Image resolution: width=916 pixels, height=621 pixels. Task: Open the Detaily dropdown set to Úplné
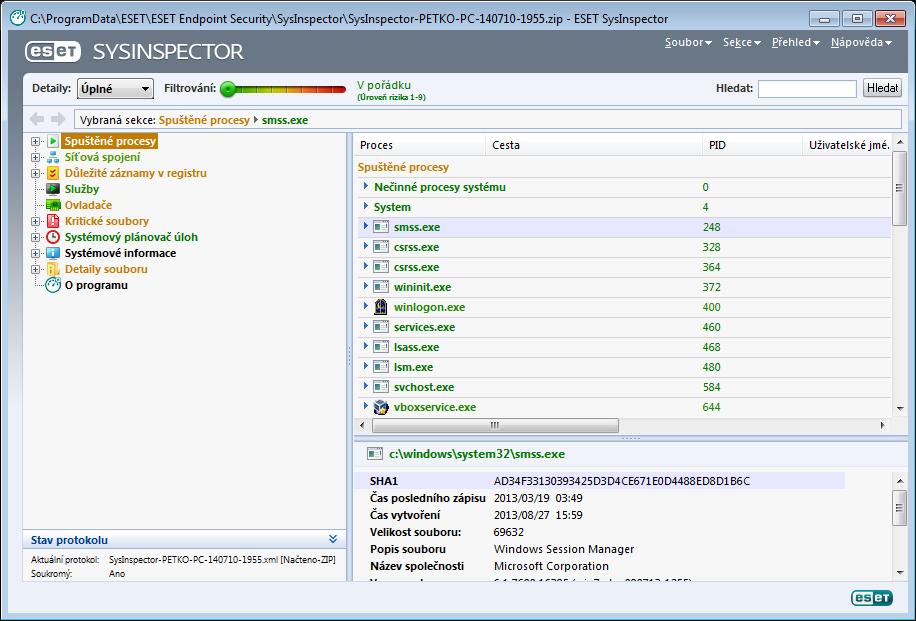pyautogui.click(x=115, y=88)
